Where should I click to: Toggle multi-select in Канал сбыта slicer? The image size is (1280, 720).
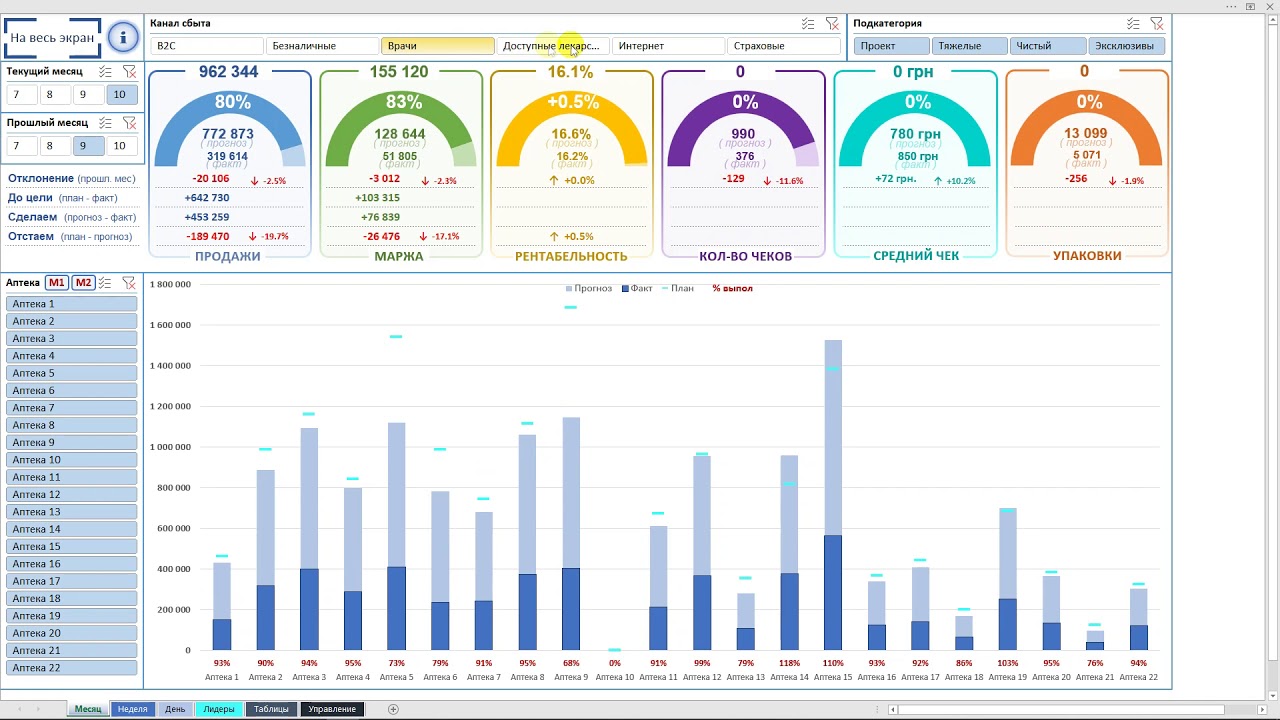[x=808, y=24]
